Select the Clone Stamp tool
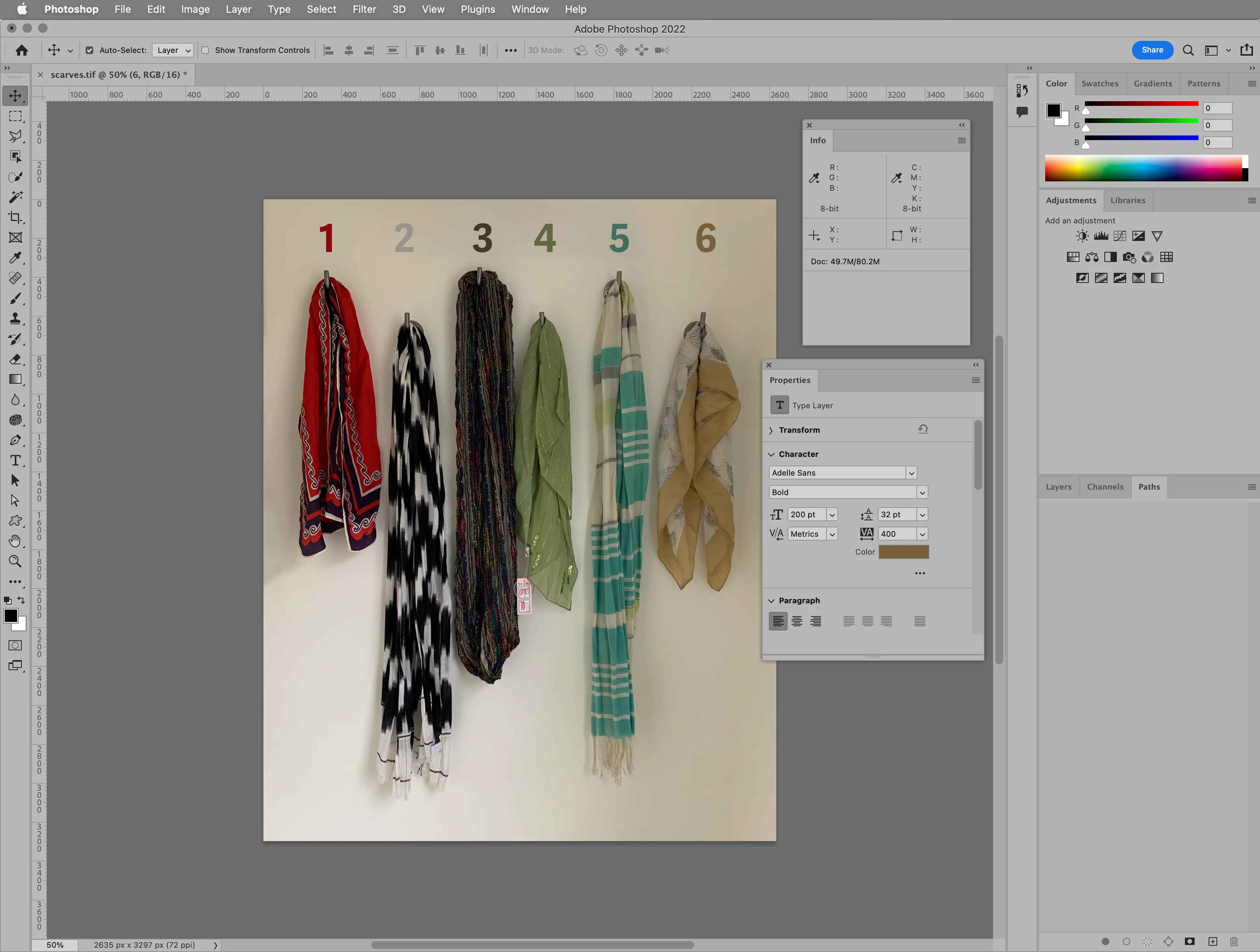1260x952 pixels. pos(16,318)
